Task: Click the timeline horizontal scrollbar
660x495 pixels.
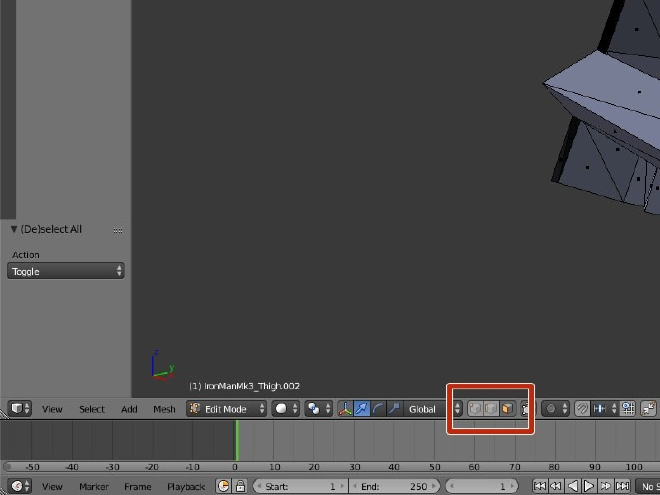Action: 330,466
